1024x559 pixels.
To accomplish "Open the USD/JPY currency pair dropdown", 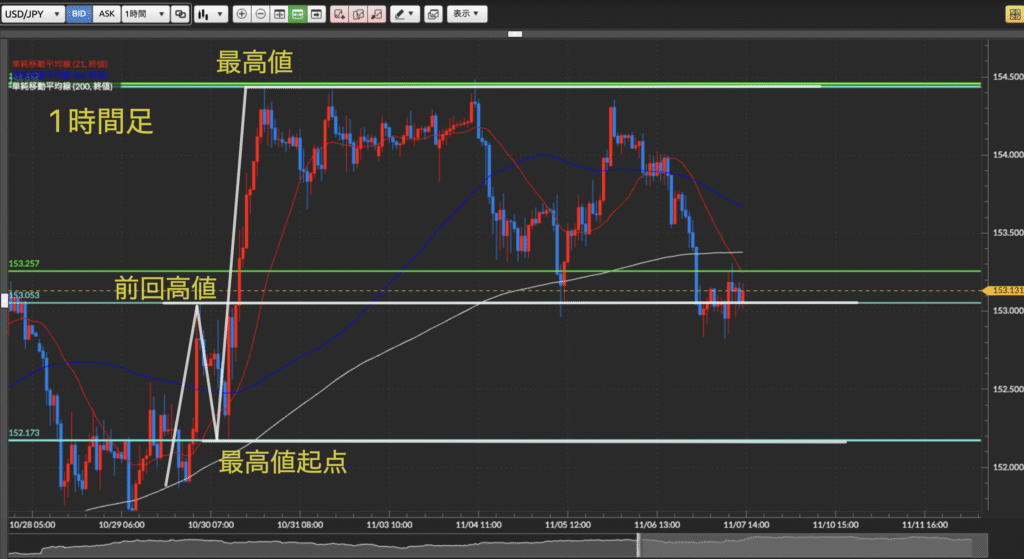I will pos(35,15).
